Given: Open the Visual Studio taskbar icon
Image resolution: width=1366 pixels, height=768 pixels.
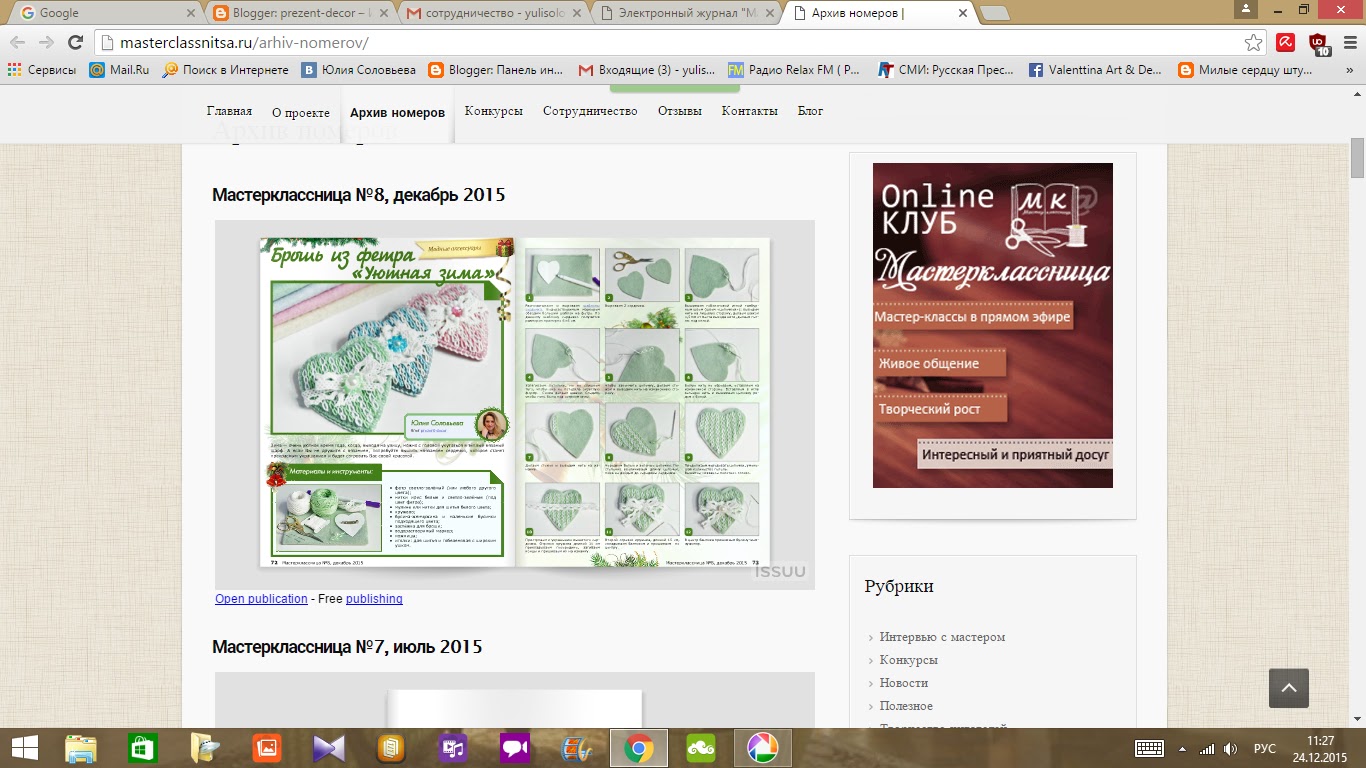Looking at the screenshot, I should pyautogui.click(x=329, y=748).
